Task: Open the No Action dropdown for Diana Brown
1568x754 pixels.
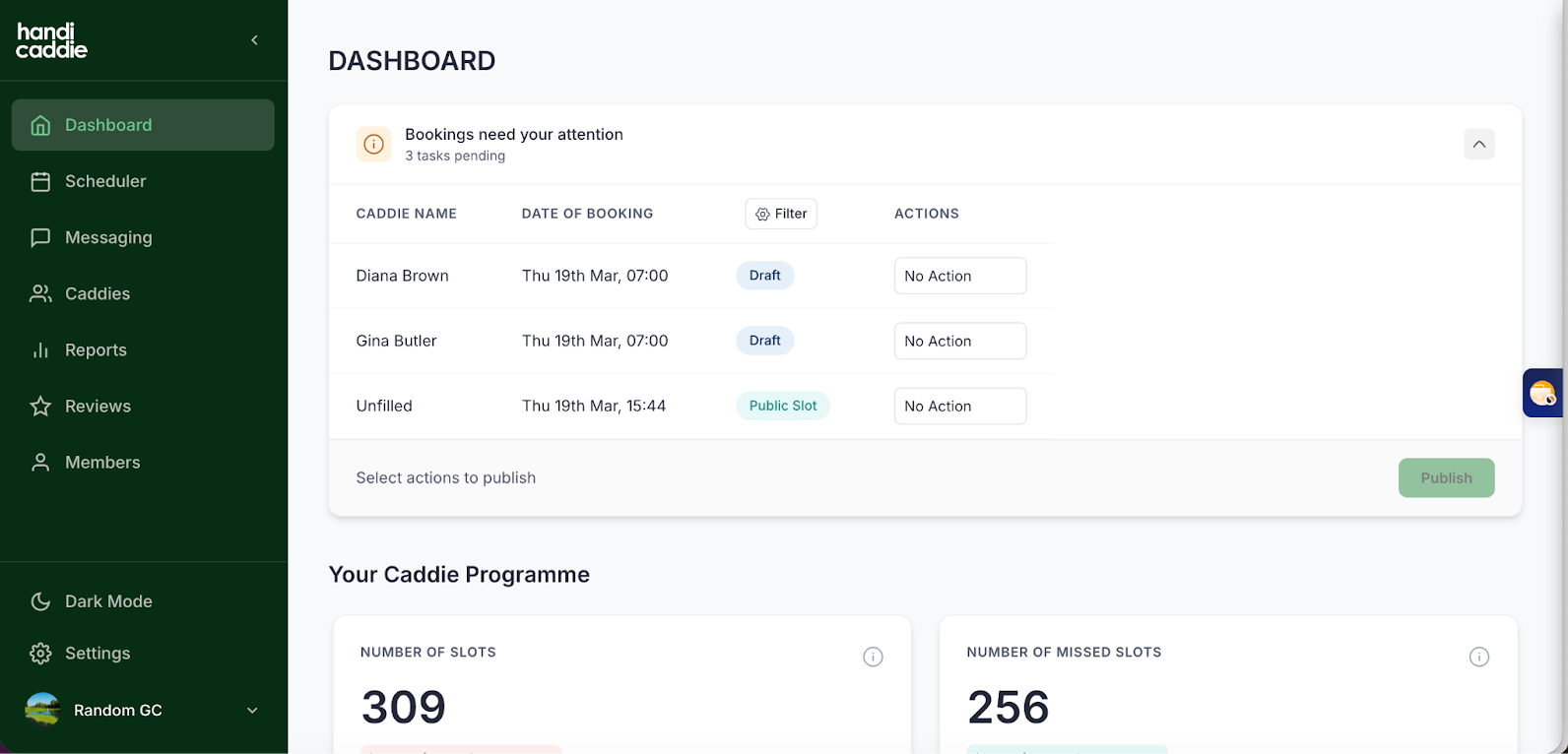Action: coord(959,276)
